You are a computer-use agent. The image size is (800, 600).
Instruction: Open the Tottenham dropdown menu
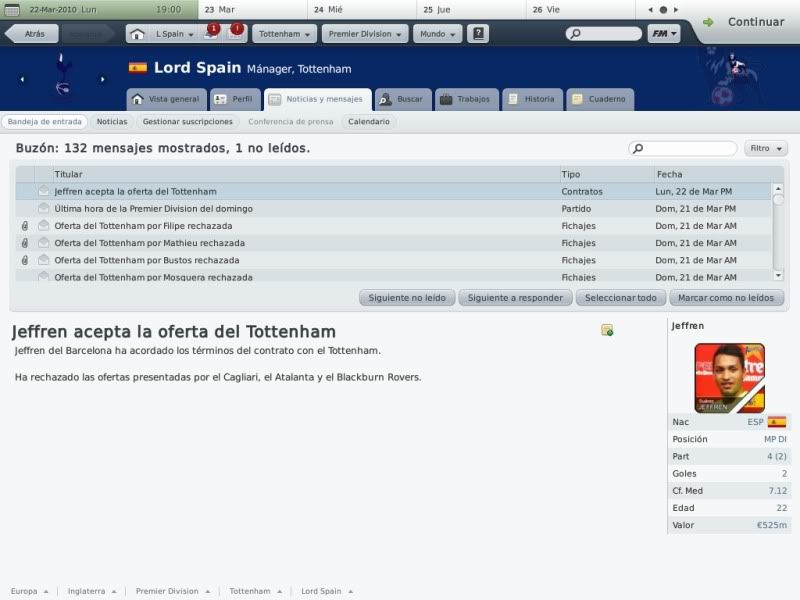(x=284, y=34)
